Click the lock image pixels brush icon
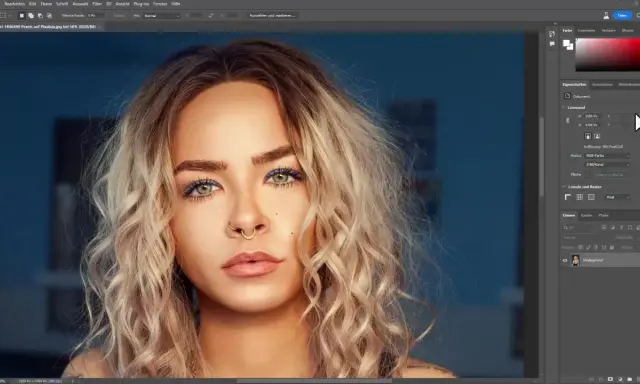The width and height of the screenshot is (640, 384). [588, 247]
